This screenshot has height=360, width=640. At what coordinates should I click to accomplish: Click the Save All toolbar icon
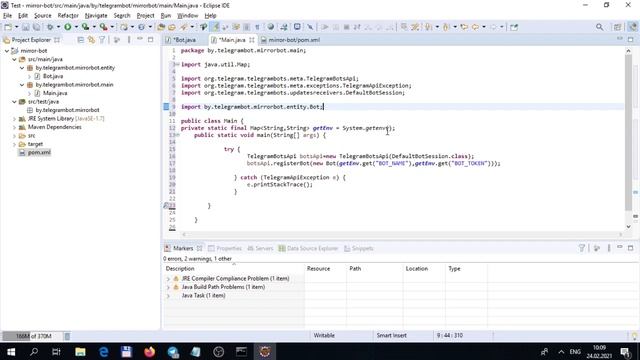click(36, 27)
